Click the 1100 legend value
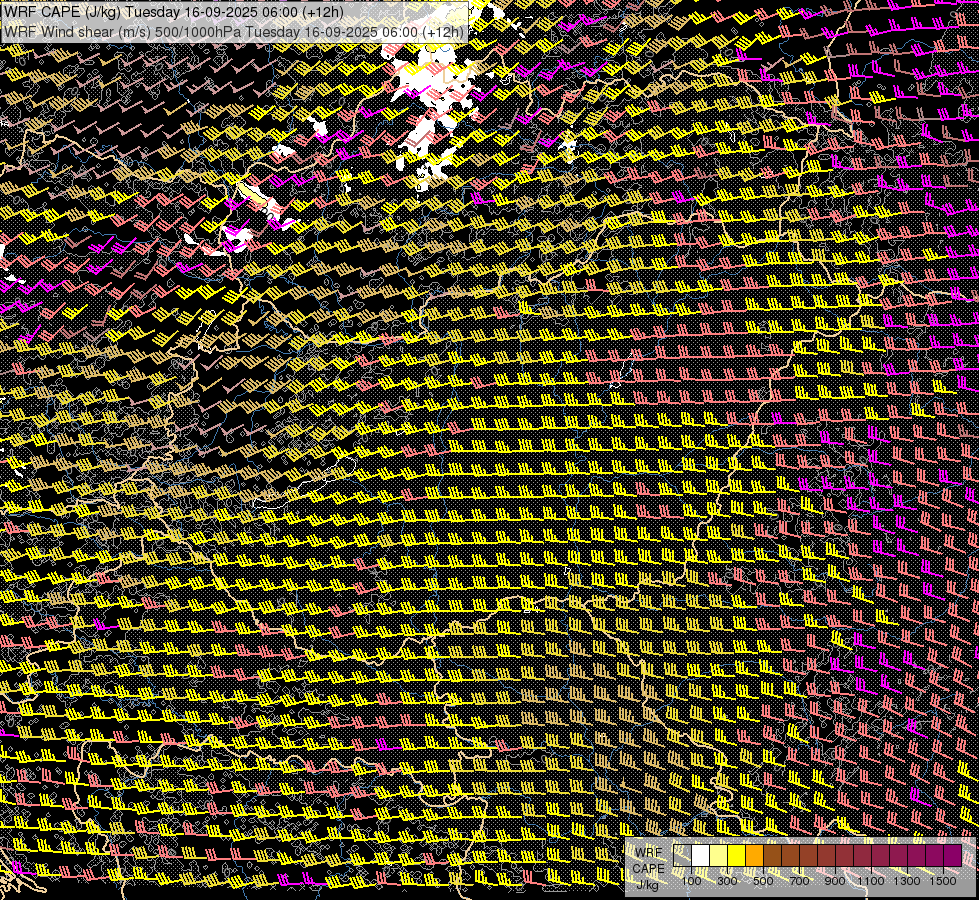Screen dimensions: 979x900 coord(871,881)
